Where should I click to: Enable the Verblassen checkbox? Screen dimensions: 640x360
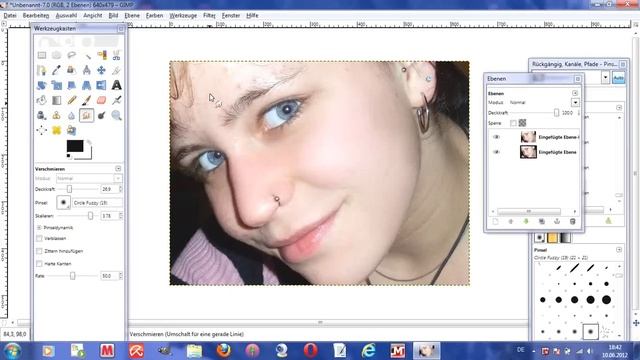[x=39, y=238]
